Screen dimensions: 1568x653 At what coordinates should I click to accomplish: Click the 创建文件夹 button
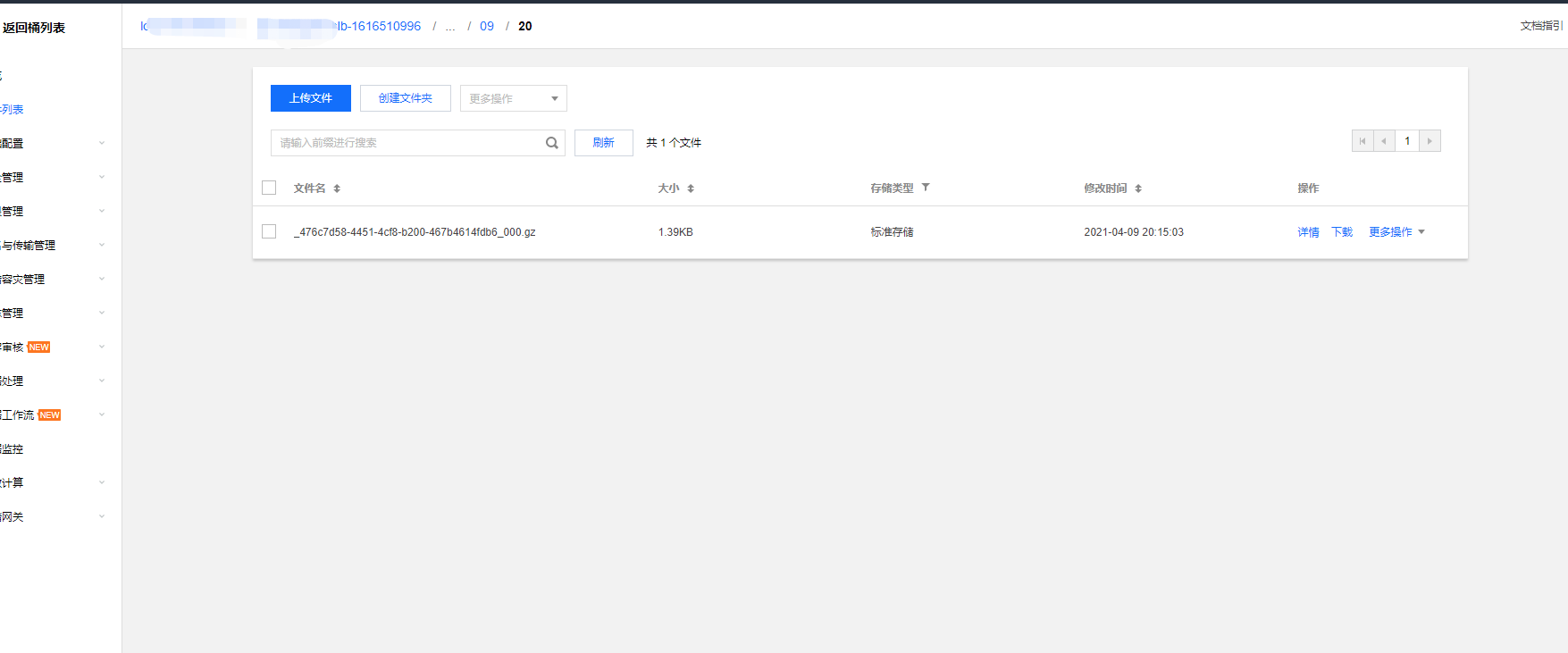tap(406, 98)
